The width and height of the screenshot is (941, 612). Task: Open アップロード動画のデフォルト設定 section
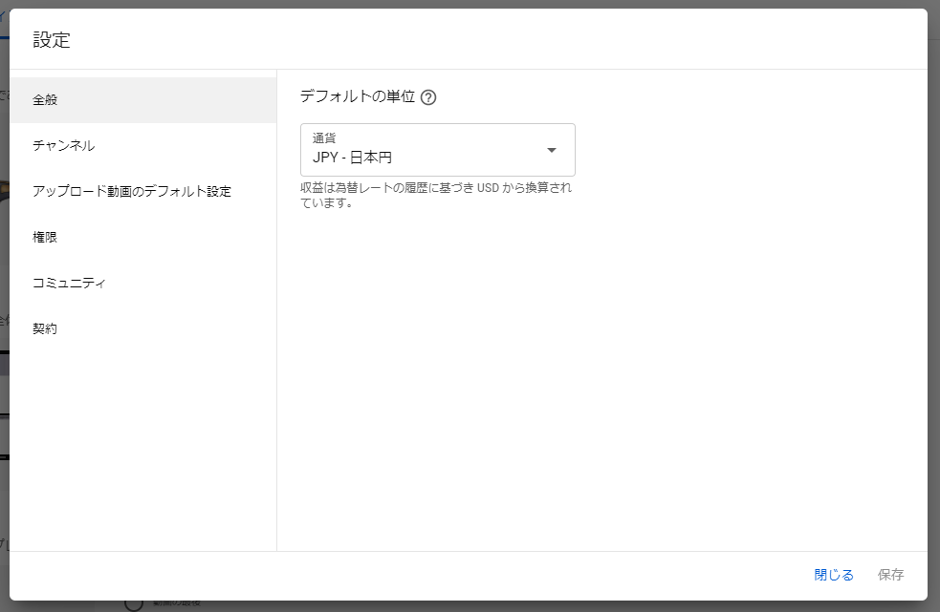143,191
